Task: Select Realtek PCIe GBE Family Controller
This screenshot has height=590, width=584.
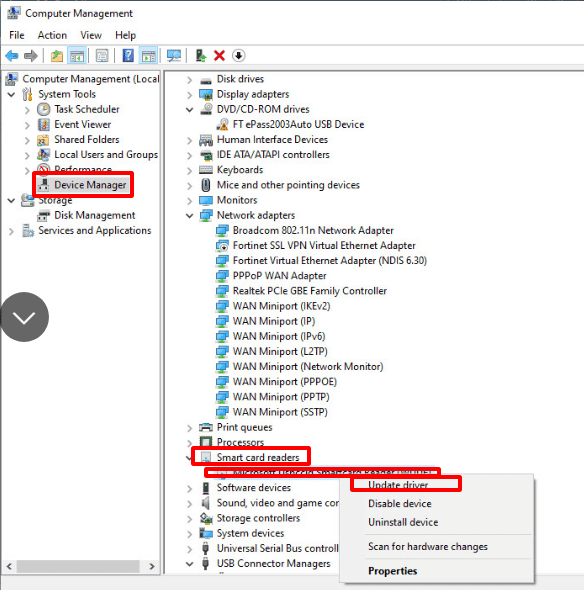Action: coord(310,291)
